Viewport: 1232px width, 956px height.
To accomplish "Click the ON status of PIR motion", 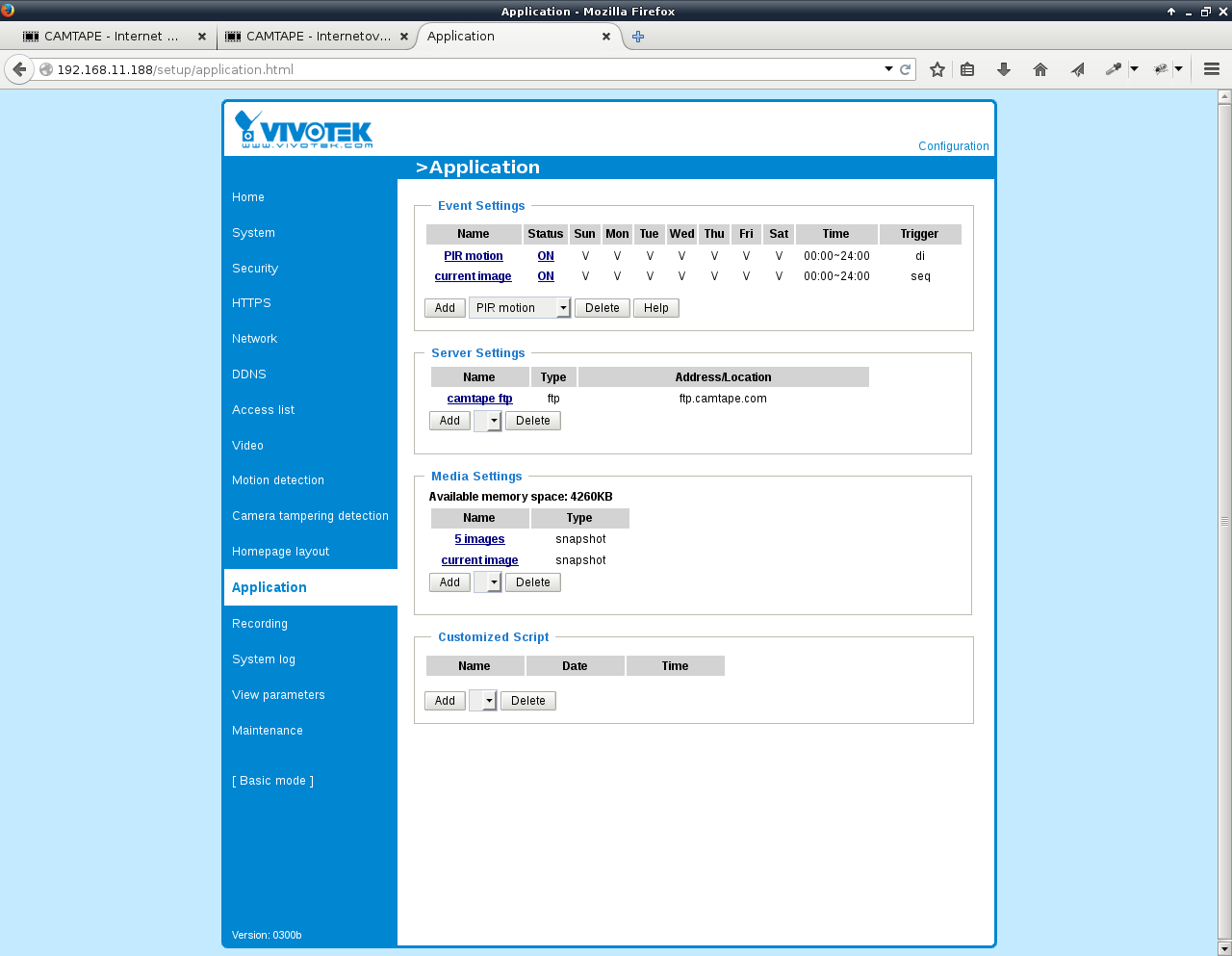I will [546, 256].
